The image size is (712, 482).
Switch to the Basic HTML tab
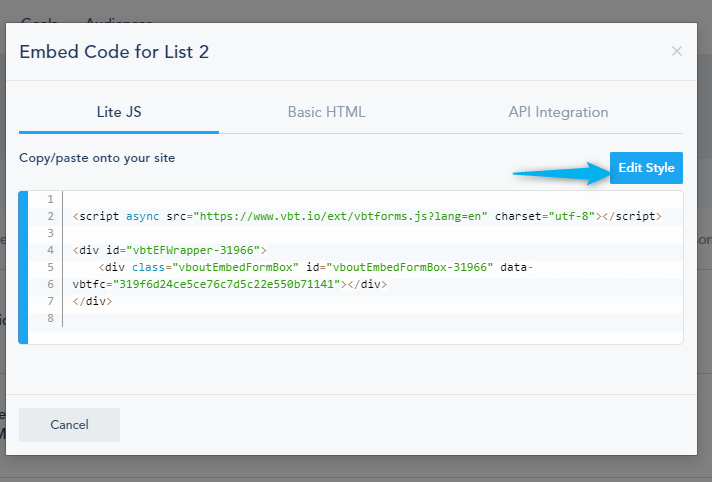click(x=326, y=112)
